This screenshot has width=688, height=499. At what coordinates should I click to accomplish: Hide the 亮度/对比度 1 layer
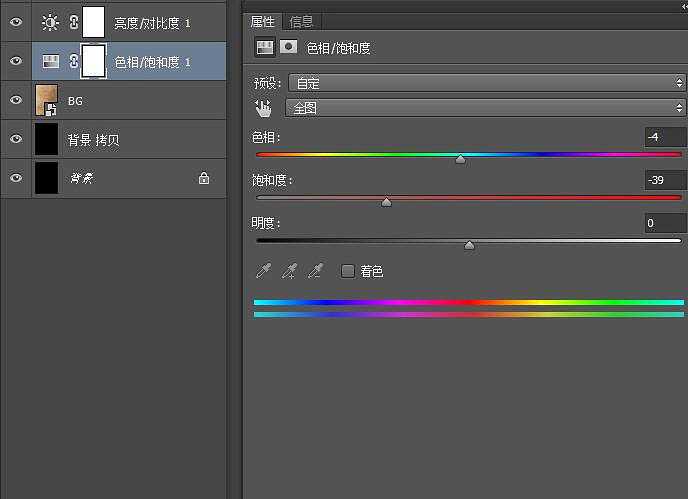pos(15,21)
